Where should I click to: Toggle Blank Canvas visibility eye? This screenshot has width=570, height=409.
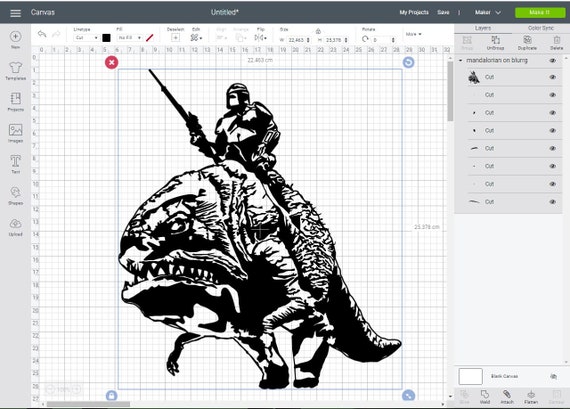click(x=553, y=376)
